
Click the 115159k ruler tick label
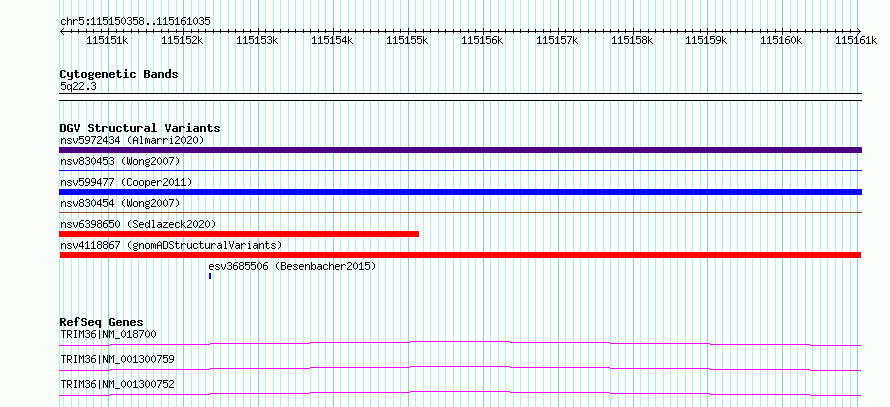(x=707, y=40)
